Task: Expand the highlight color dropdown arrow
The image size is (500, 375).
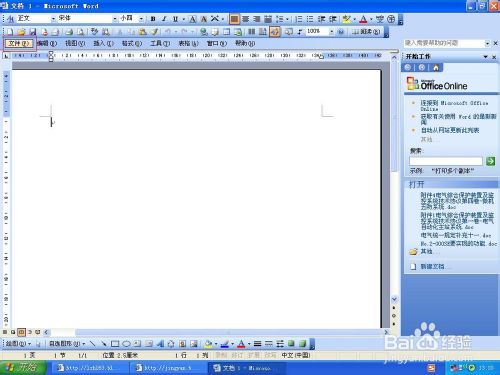Action: coord(354,19)
